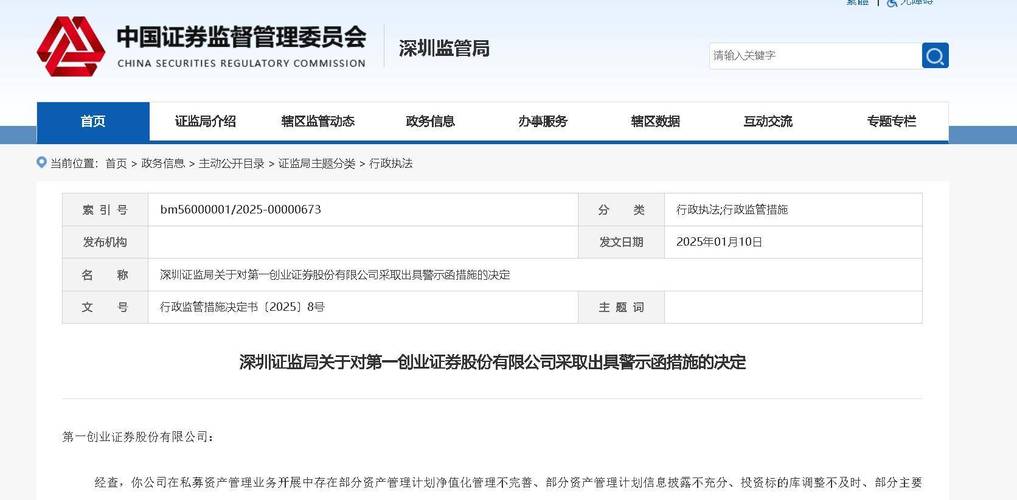Click the 中国证券监督管理委员会 title text
This screenshot has width=1017, height=500.
241,37
